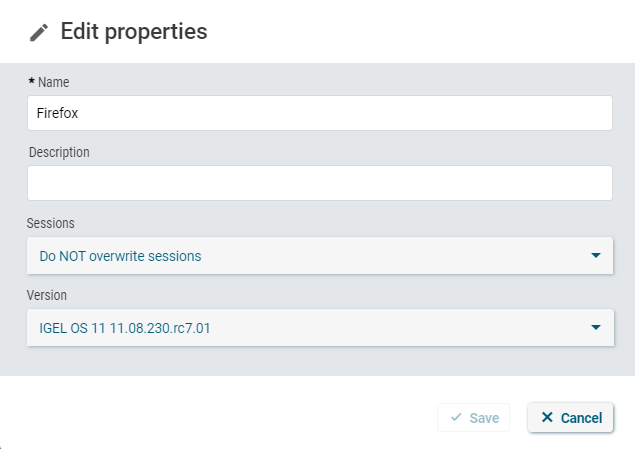Click the word 'Save' on the button
The image size is (635, 449).
coord(484,418)
